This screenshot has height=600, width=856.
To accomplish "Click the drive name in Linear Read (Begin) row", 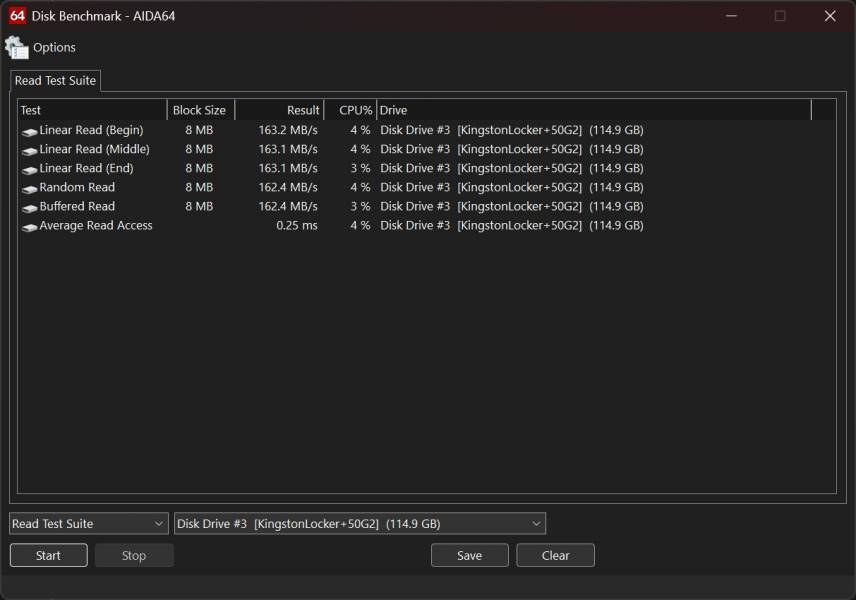I will click(512, 130).
